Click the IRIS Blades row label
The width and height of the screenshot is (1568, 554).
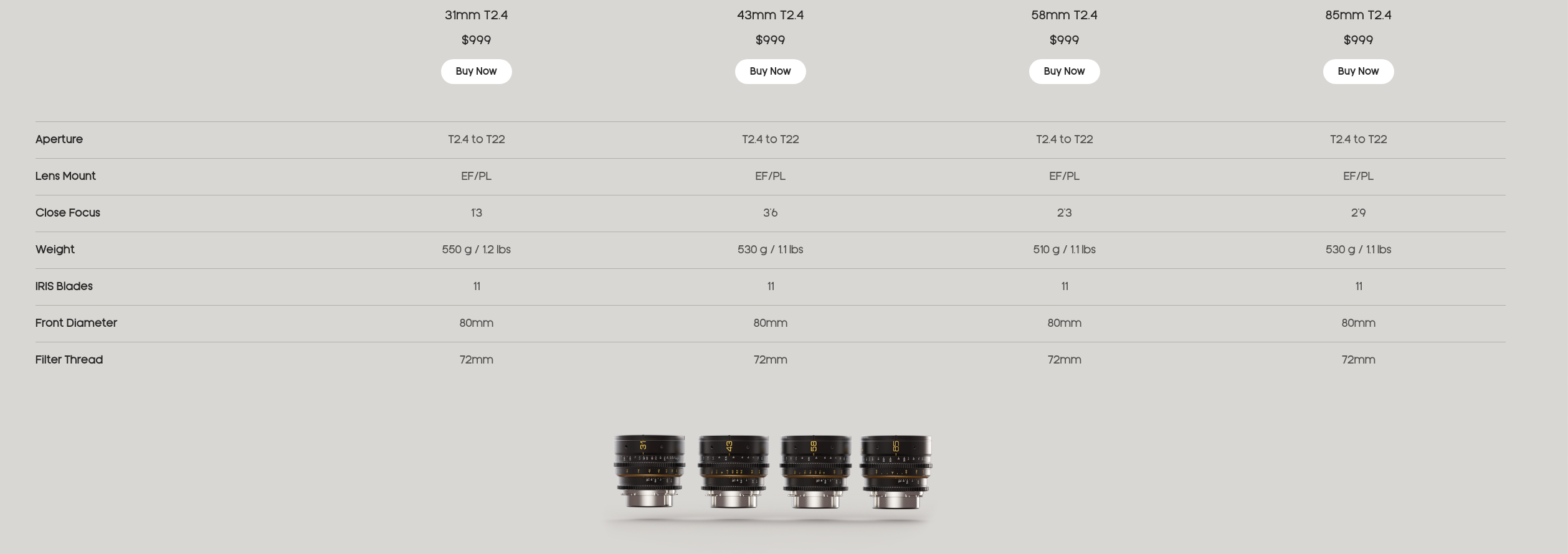coord(64,286)
